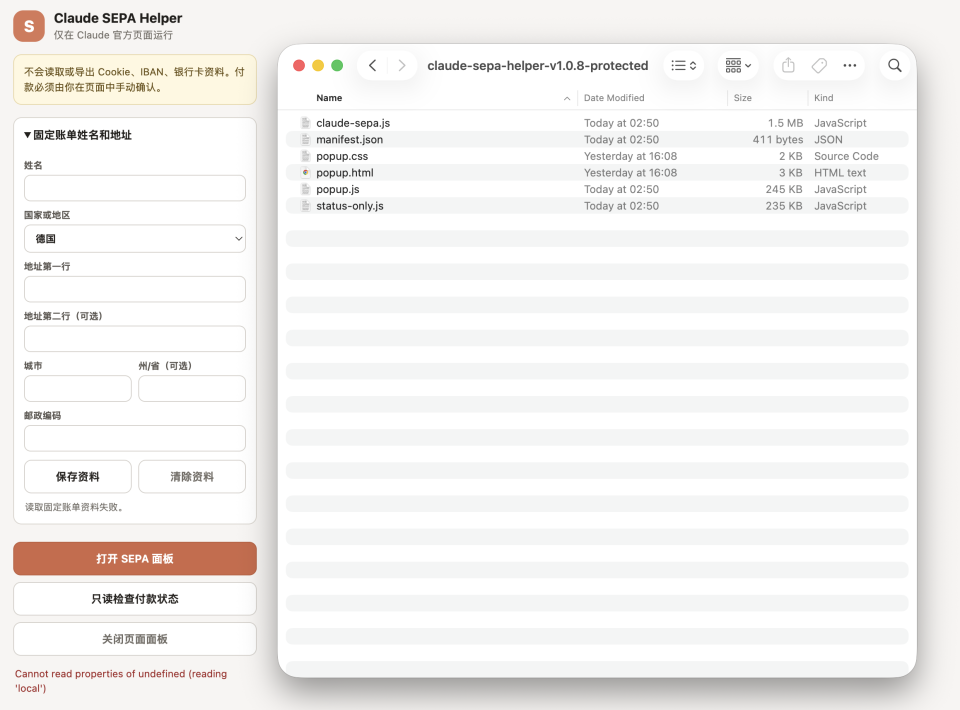The height and width of the screenshot is (710, 960).
Task: Click the 245 KB size value
Action: click(x=784, y=189)
